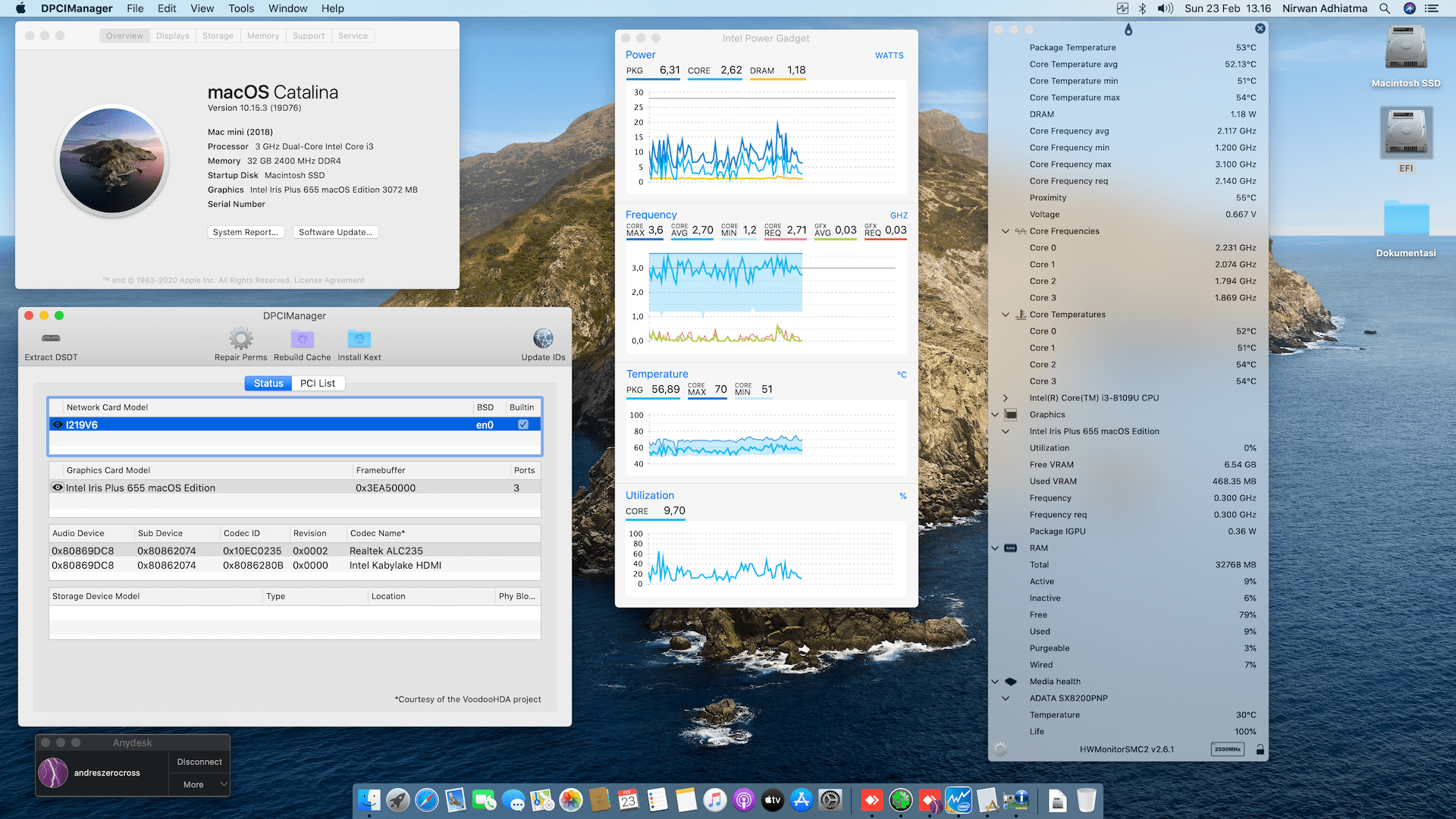1456x819 pixels.
Task: Open the Apple menu
Action: pos(20,8)
